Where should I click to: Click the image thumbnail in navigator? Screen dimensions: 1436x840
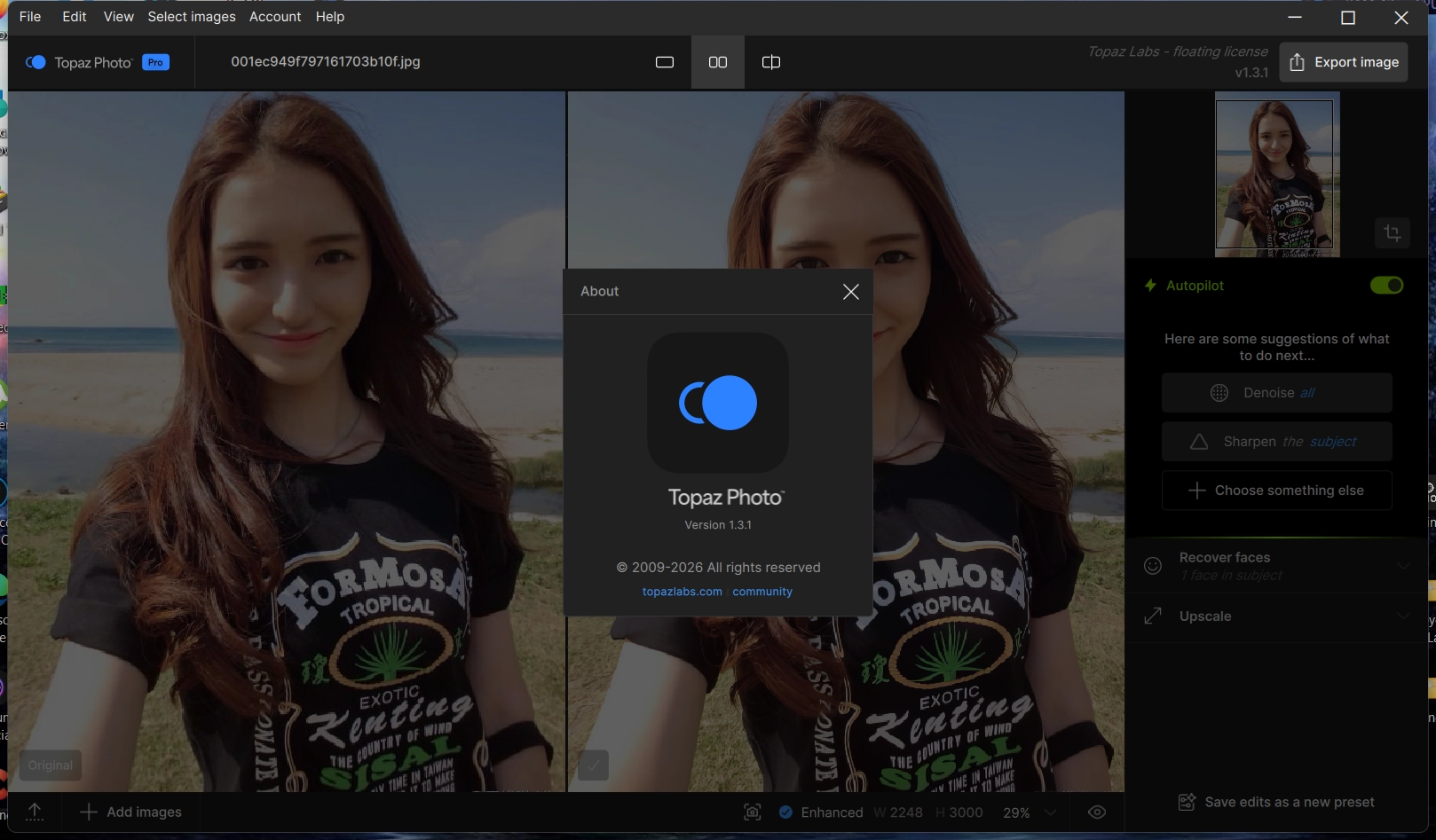click(1274, 175)
